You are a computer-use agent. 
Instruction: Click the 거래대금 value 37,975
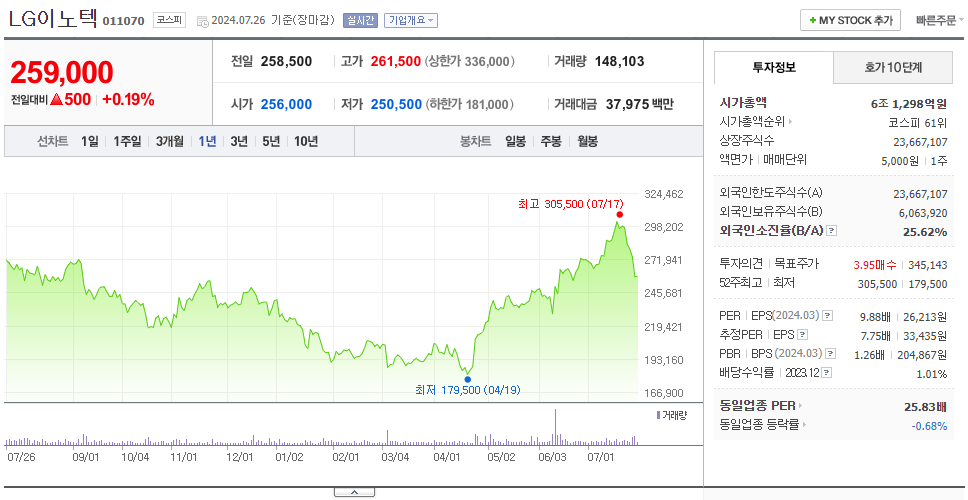pyautogui.click(x=627, y=104)
